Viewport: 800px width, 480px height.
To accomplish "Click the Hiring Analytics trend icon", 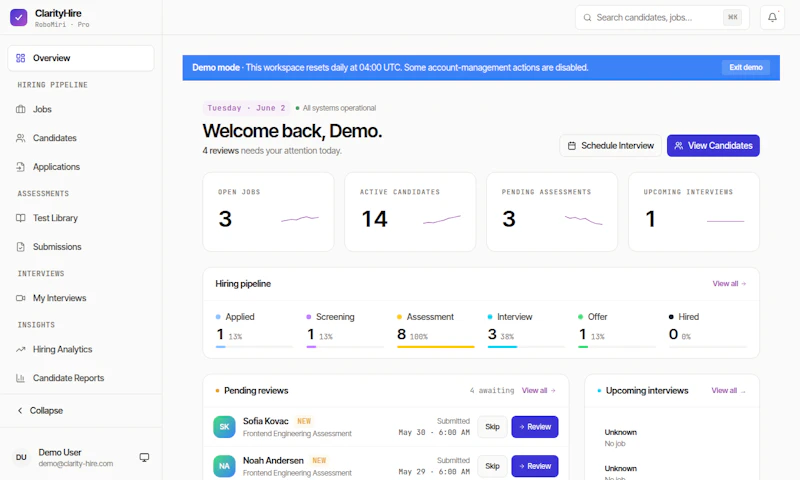I will pyautogui.click(x=20, y=349).
